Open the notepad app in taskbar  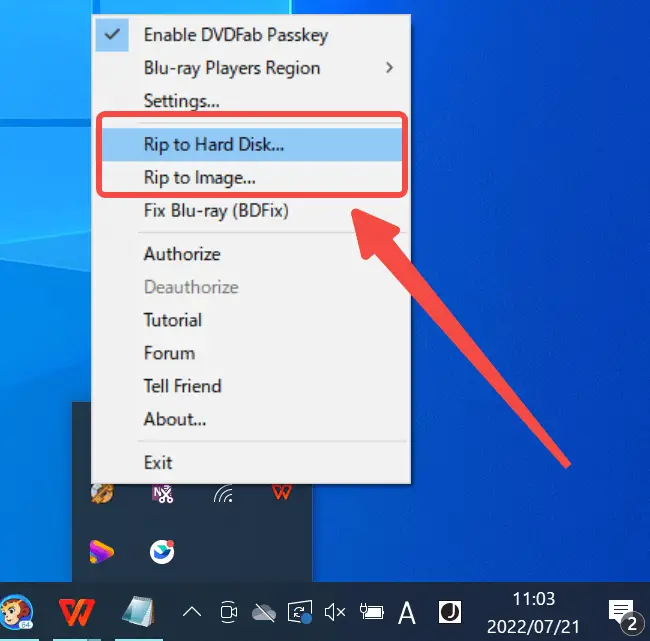pos(138,612)
